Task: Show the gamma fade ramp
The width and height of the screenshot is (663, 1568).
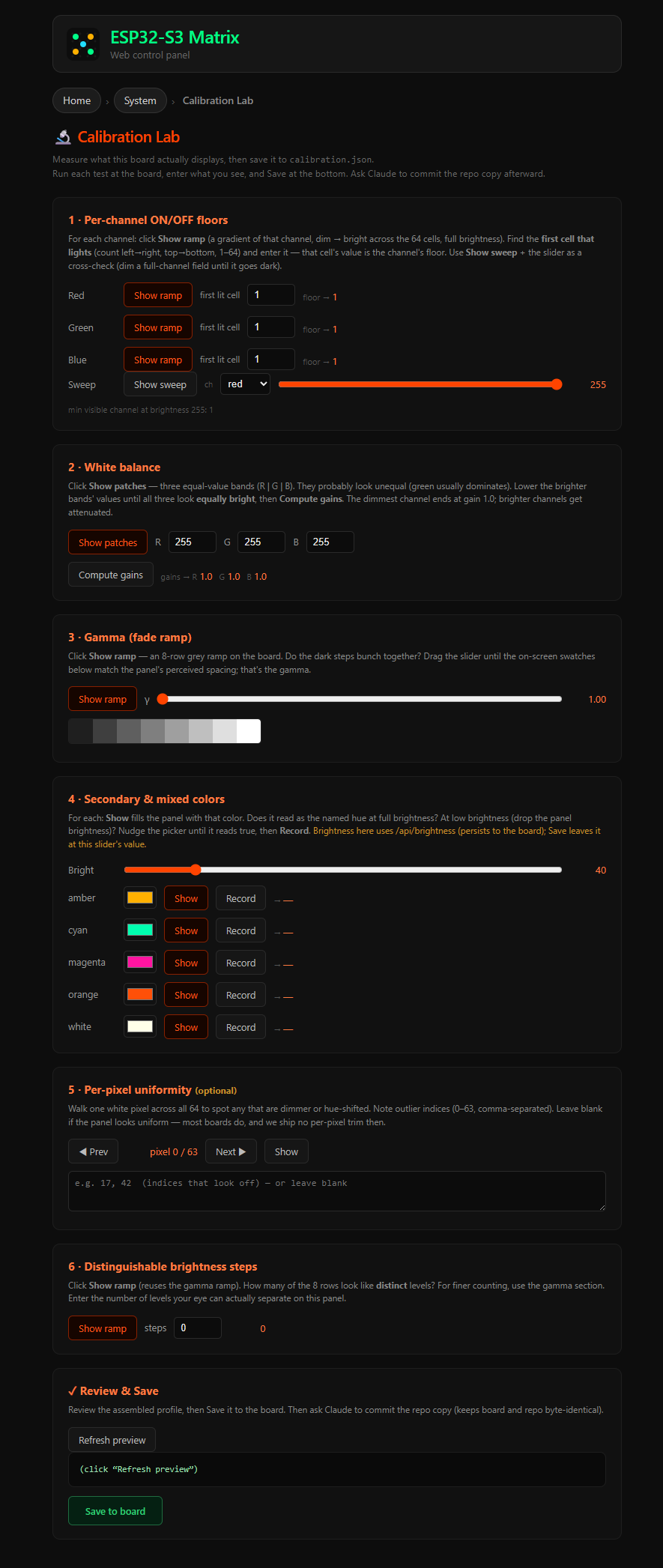Action: coord(103,699)
